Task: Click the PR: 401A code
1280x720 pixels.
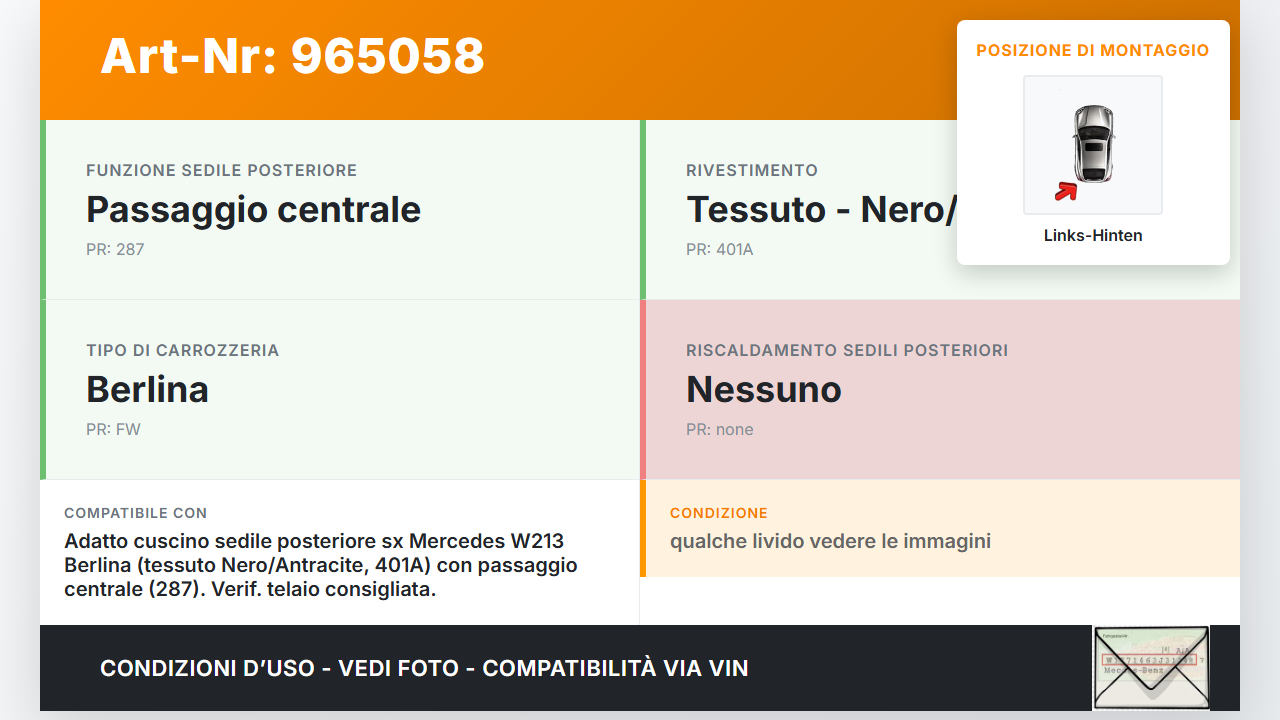Action: tap(719, 249)
